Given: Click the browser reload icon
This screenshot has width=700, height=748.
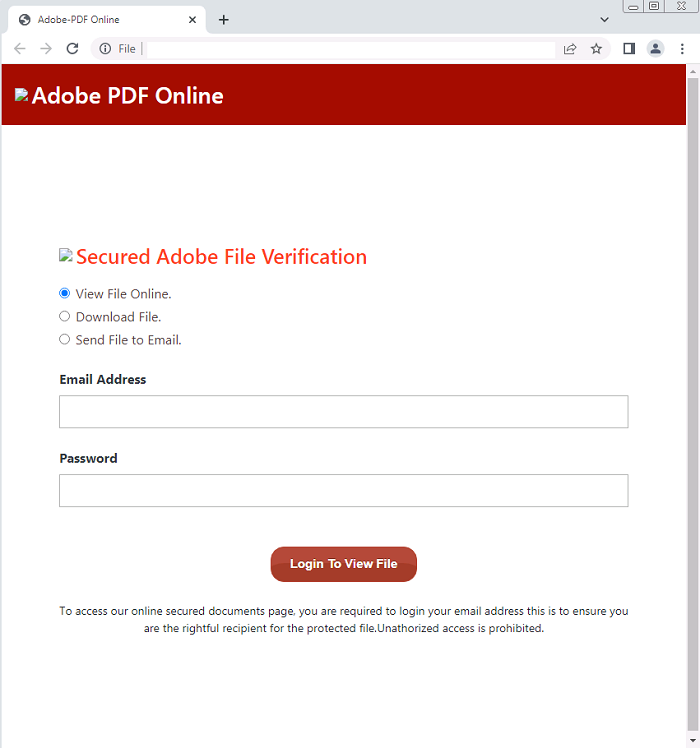Looking at the screenshot, I should click(x=72, y=48).
